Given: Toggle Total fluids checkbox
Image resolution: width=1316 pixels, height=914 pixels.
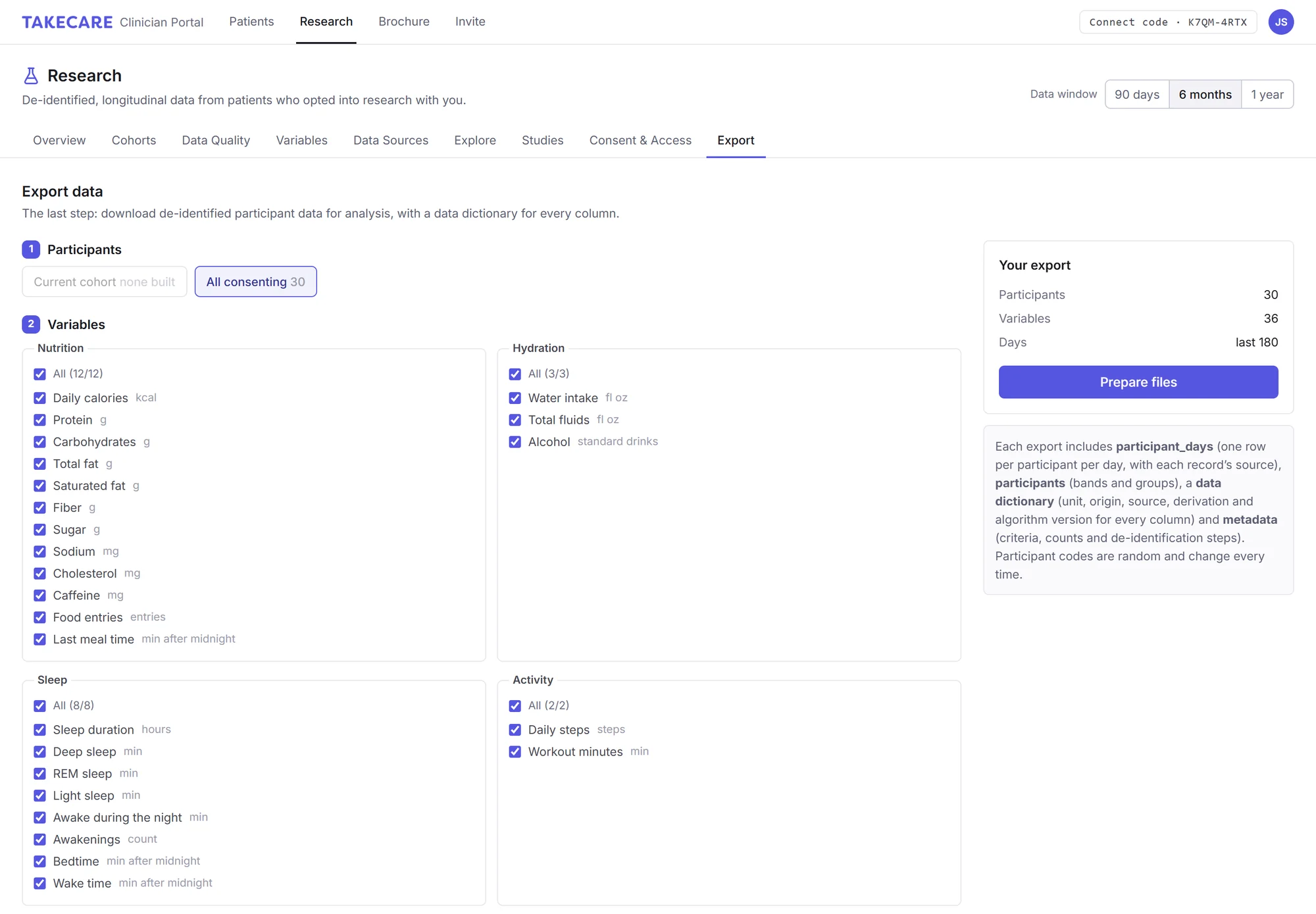Looking at the screenshot, I should pyautogui.click(x=515, y=420).
